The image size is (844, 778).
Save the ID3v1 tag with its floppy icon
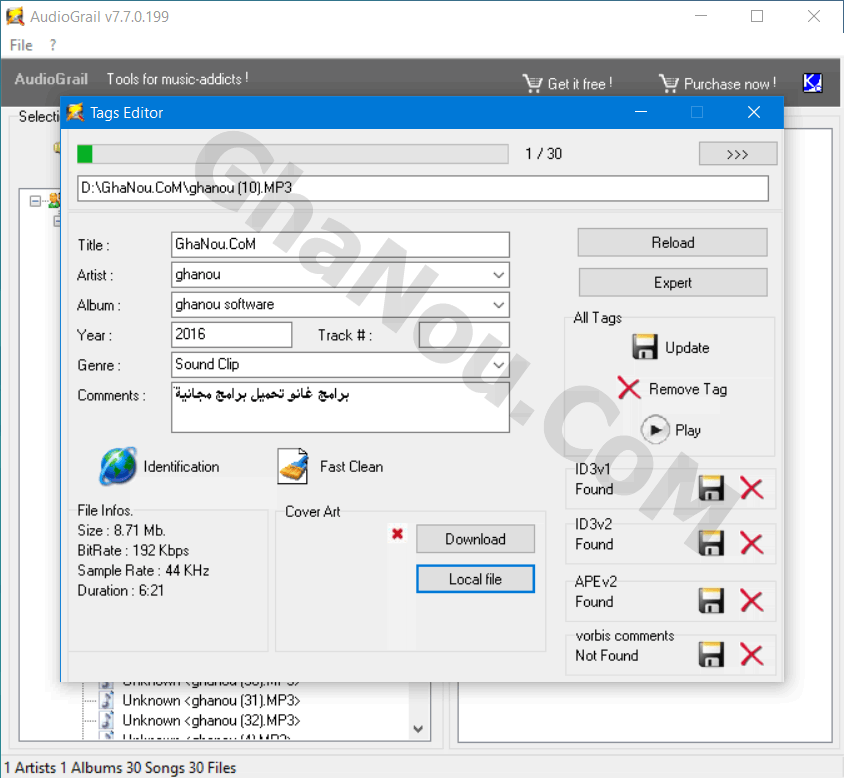click(711, 488)
